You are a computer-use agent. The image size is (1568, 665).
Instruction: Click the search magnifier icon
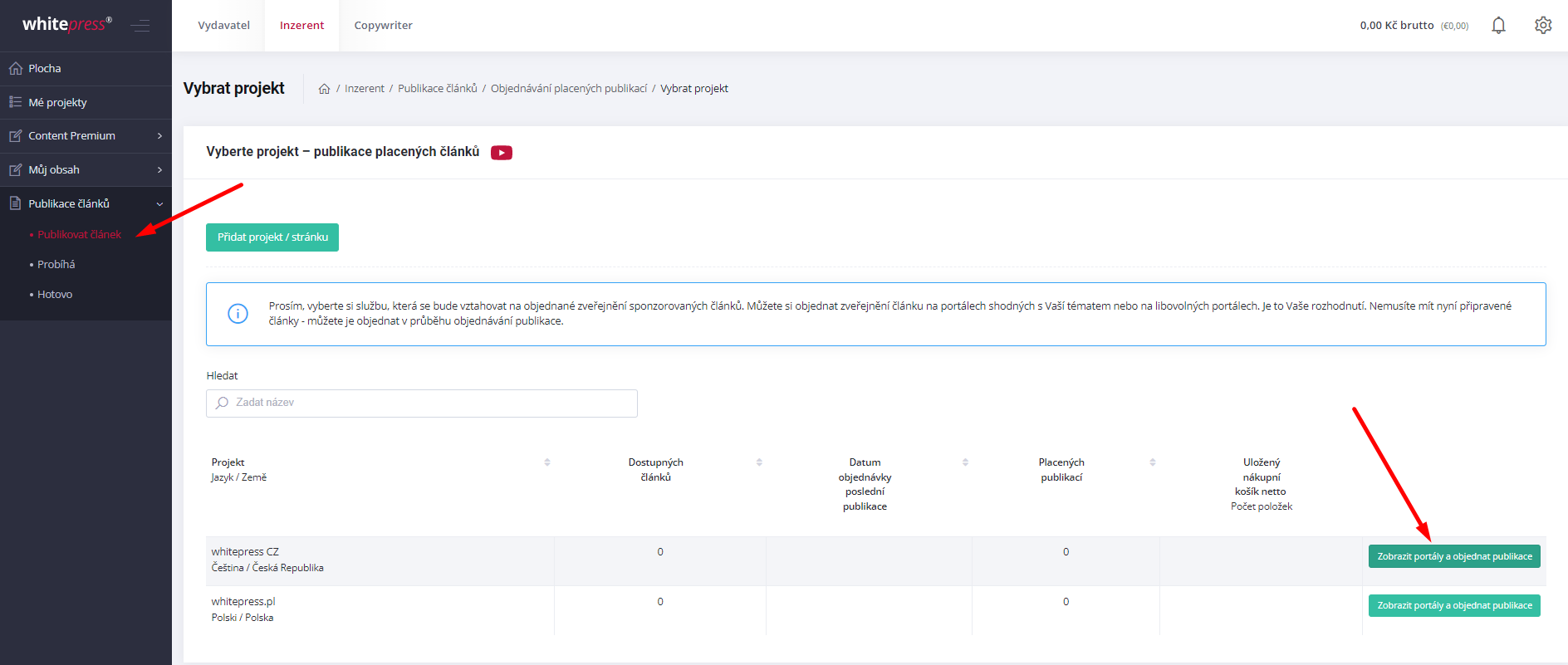(222, 403)
